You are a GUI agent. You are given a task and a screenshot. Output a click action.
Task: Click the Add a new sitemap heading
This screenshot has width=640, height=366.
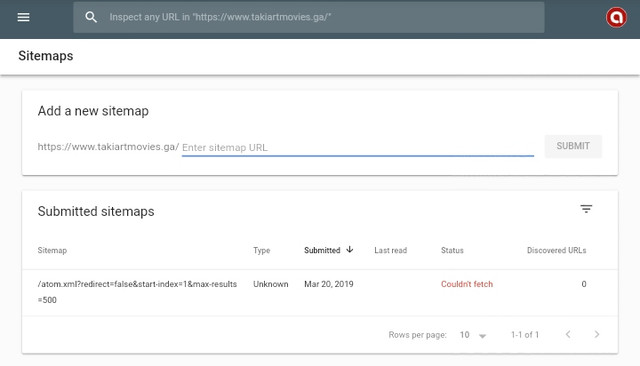pos(93,111)
